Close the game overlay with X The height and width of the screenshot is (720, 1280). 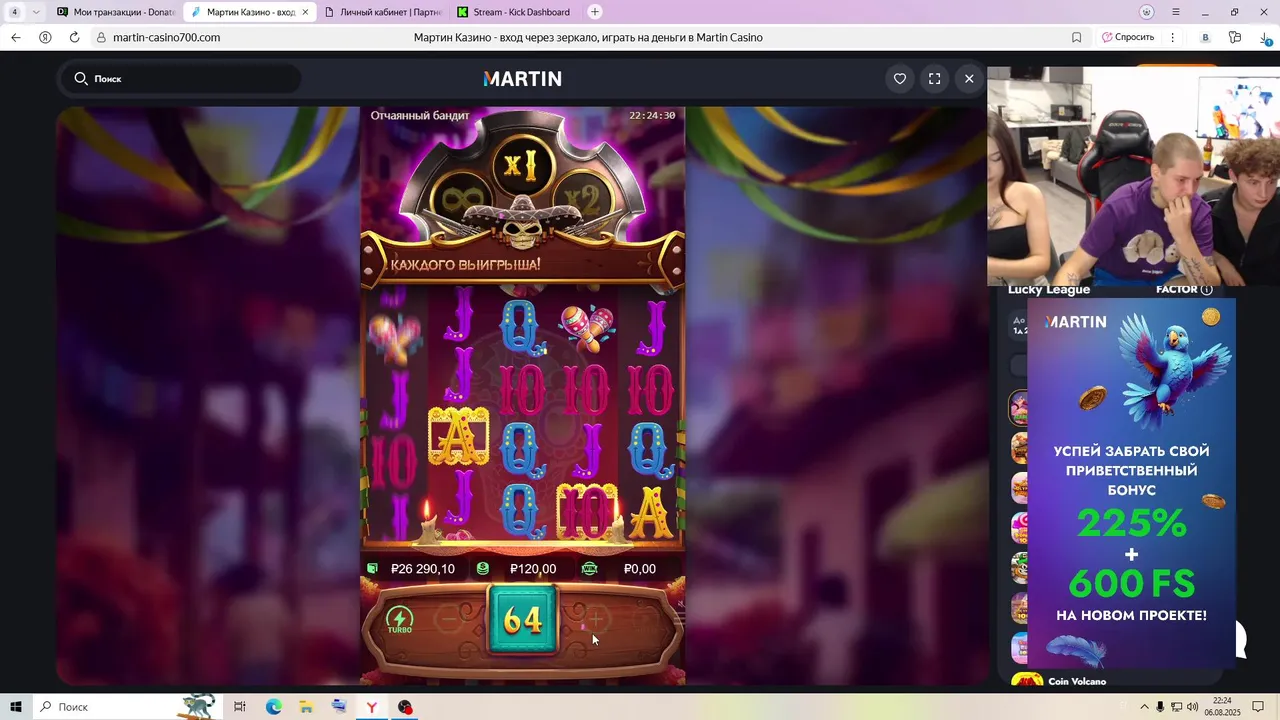pyautogui.click(x=969, y=79)
